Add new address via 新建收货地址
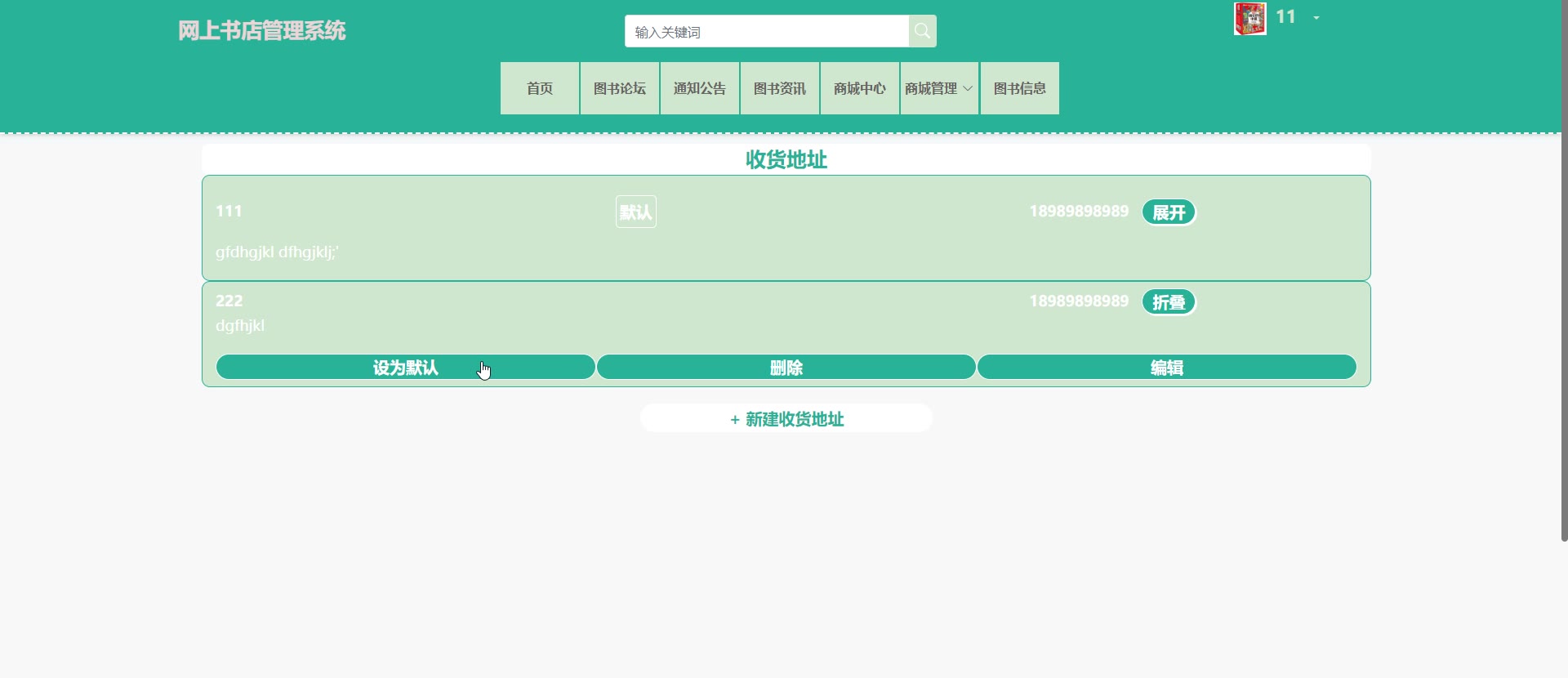Image resolution: width=1568 pixels, height=678 pixels. (786, 419)
